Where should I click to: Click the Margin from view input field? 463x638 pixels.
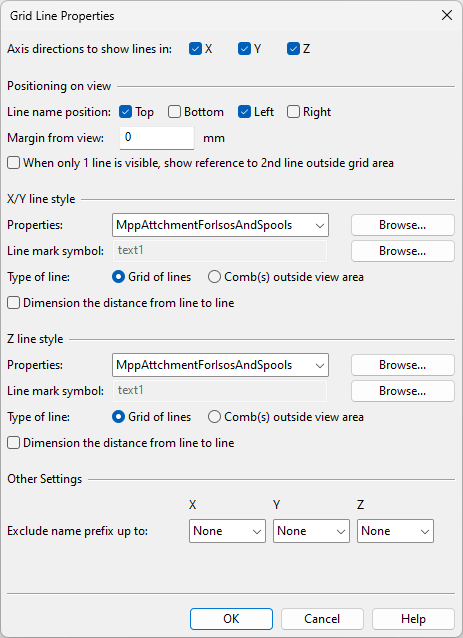[x=157, y=138]
